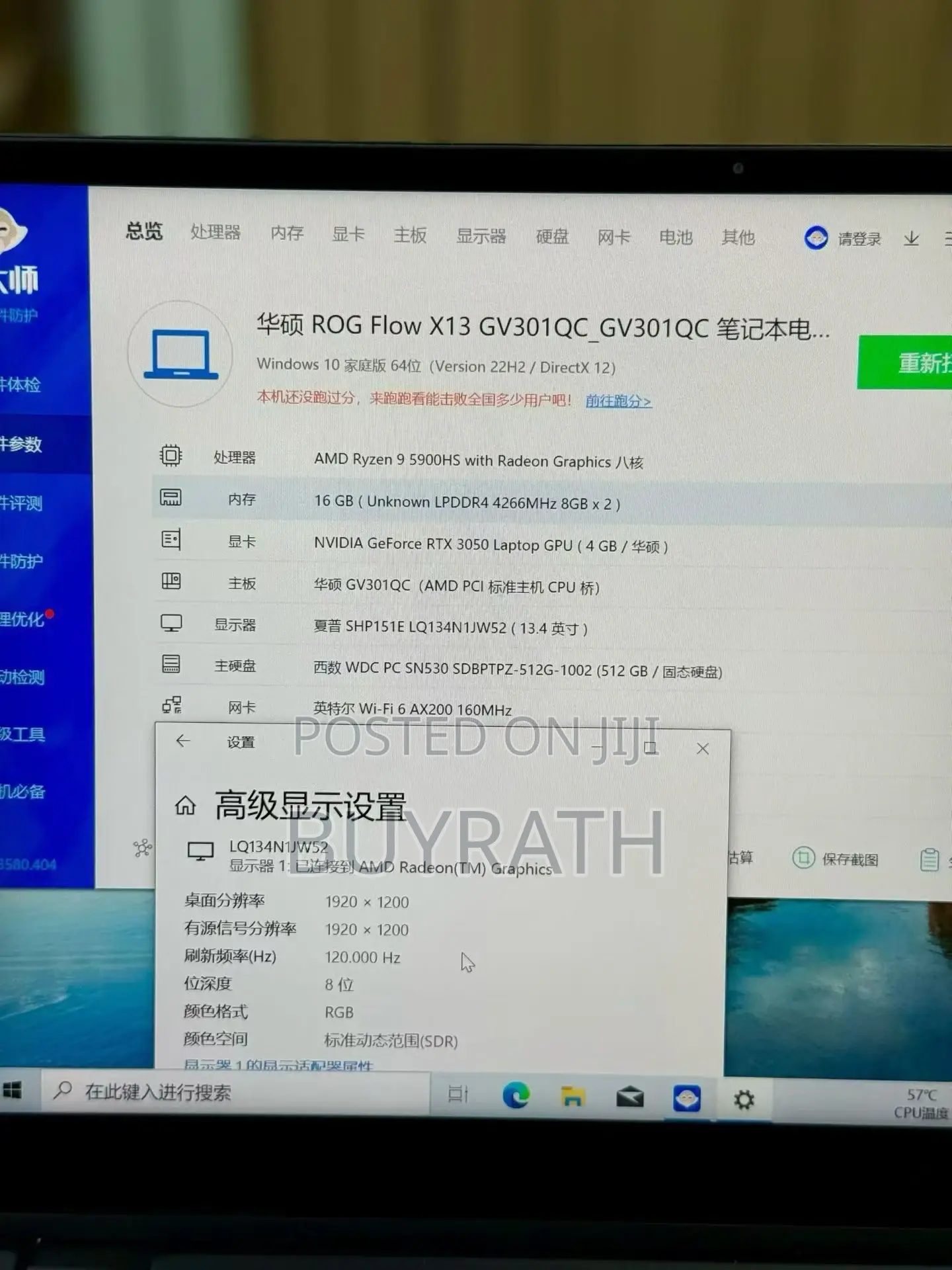Go back in the 设置 window
The height and width of the screenshot is (1270, 952).
183,741
